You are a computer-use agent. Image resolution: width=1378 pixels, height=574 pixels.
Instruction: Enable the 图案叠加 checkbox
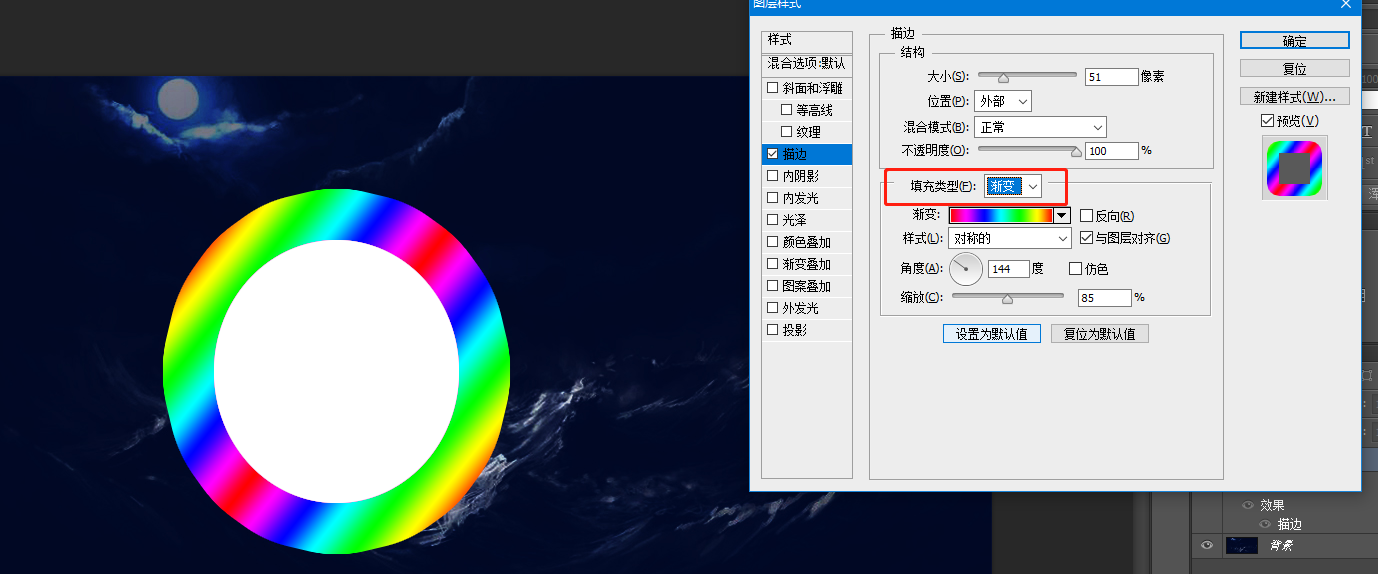click(x=772, y=286)
